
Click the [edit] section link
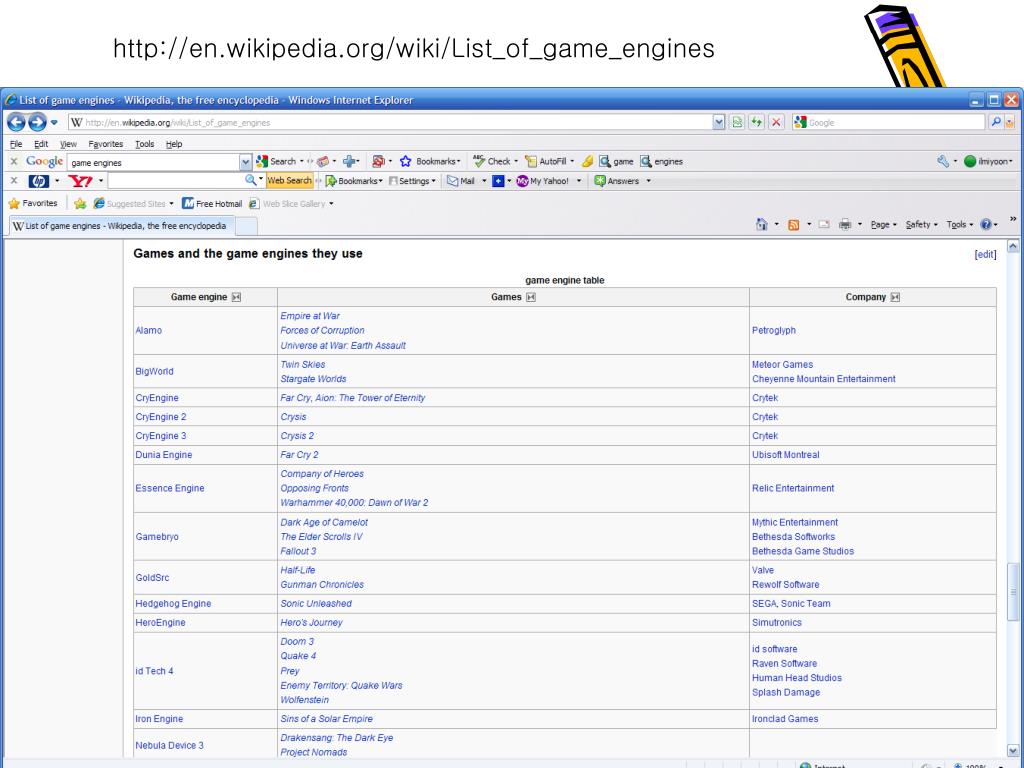pos(985,255)
